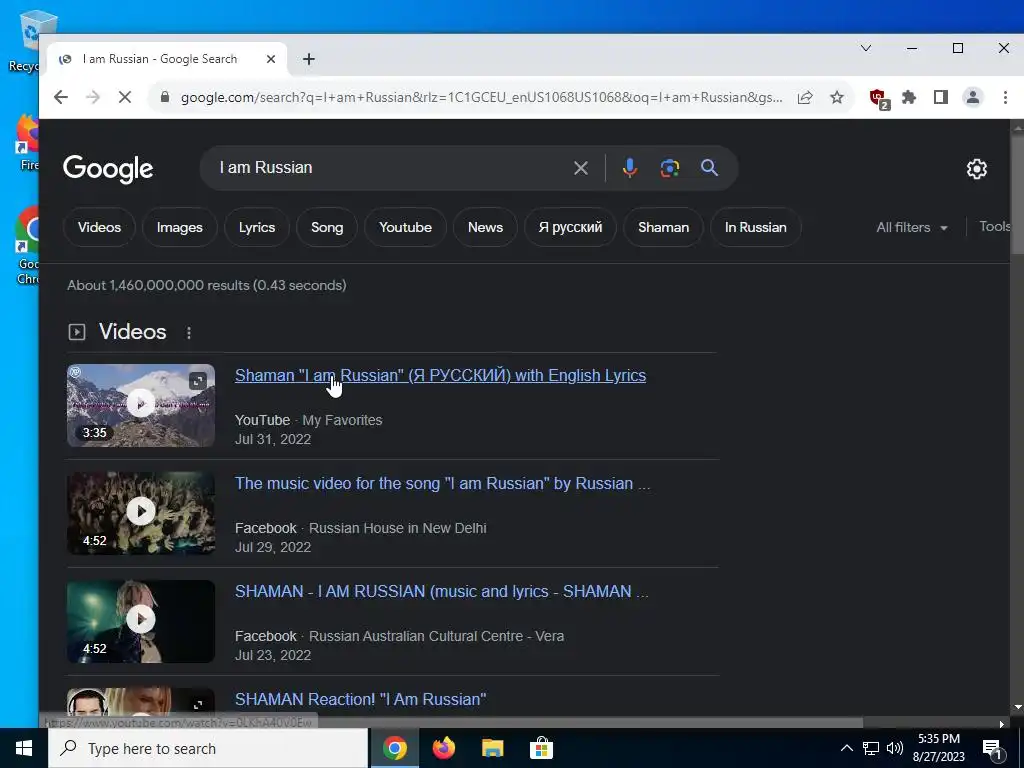The width and height of the screenshot is (1024, 768).
Task: Bookmark this tab with the star
Action: [x=837, y=97]
